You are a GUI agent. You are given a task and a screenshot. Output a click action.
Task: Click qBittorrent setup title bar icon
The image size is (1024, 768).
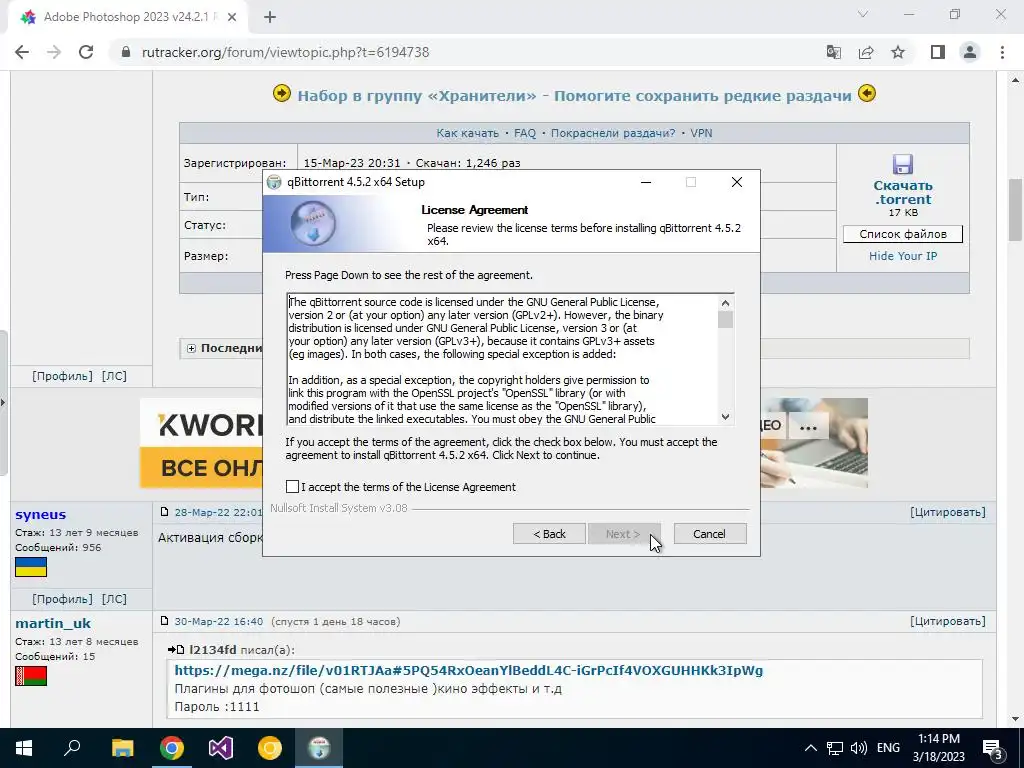tap(274, 182)
